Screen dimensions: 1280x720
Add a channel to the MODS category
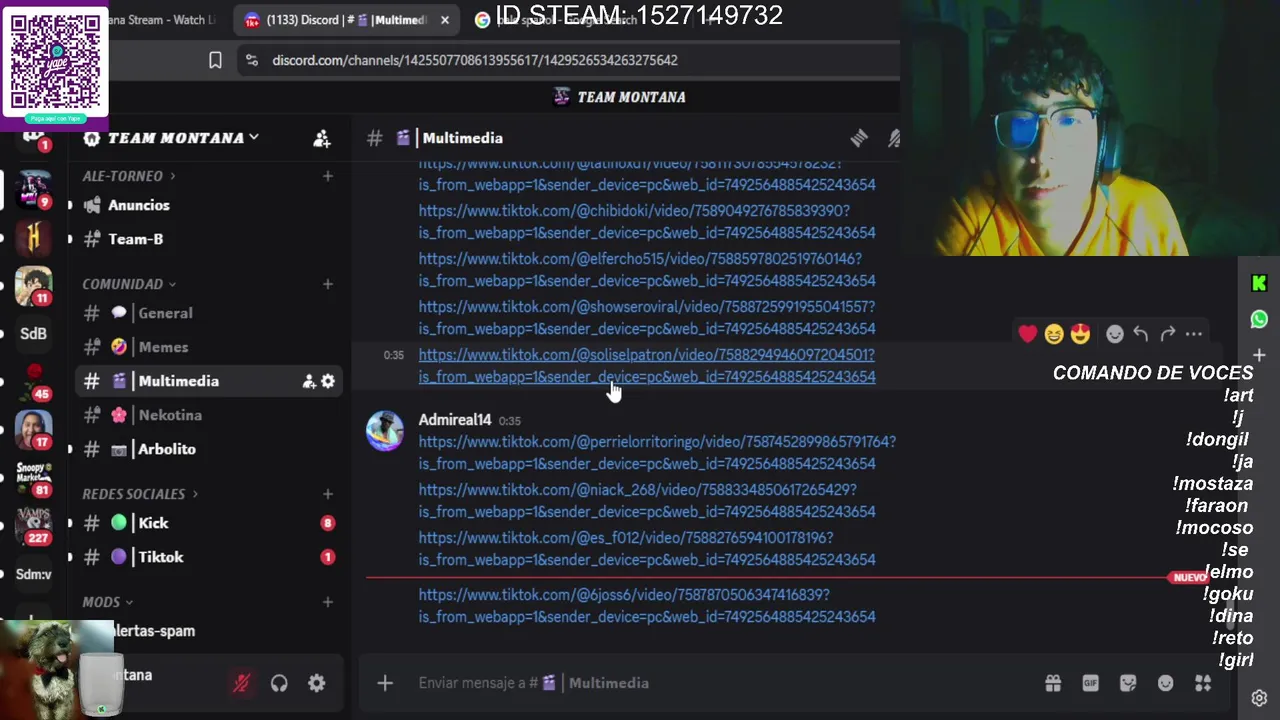coord(327,602)
